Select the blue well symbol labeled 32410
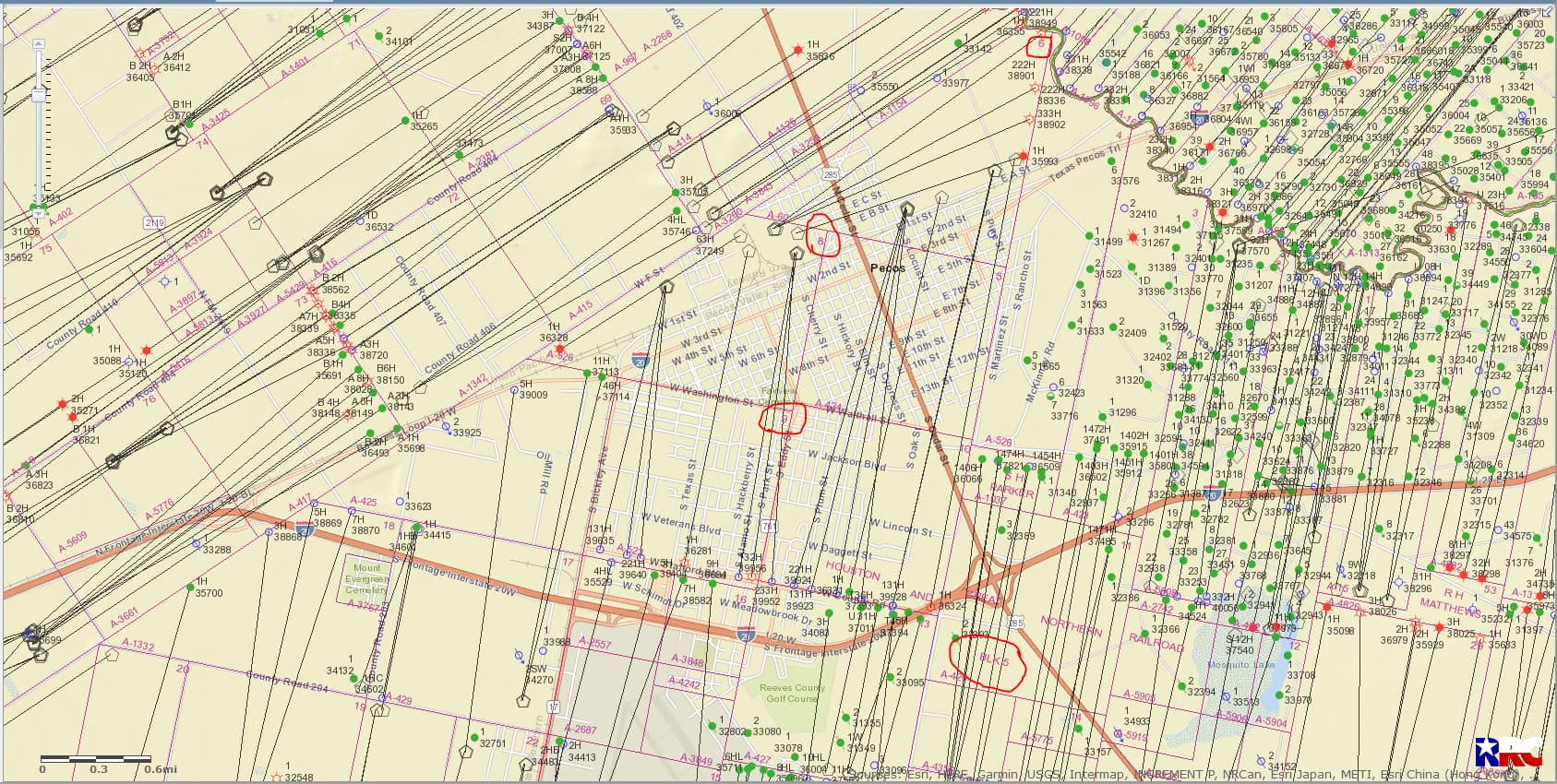The height and width of the screenshot is (784, 1557). point(1124,208)
